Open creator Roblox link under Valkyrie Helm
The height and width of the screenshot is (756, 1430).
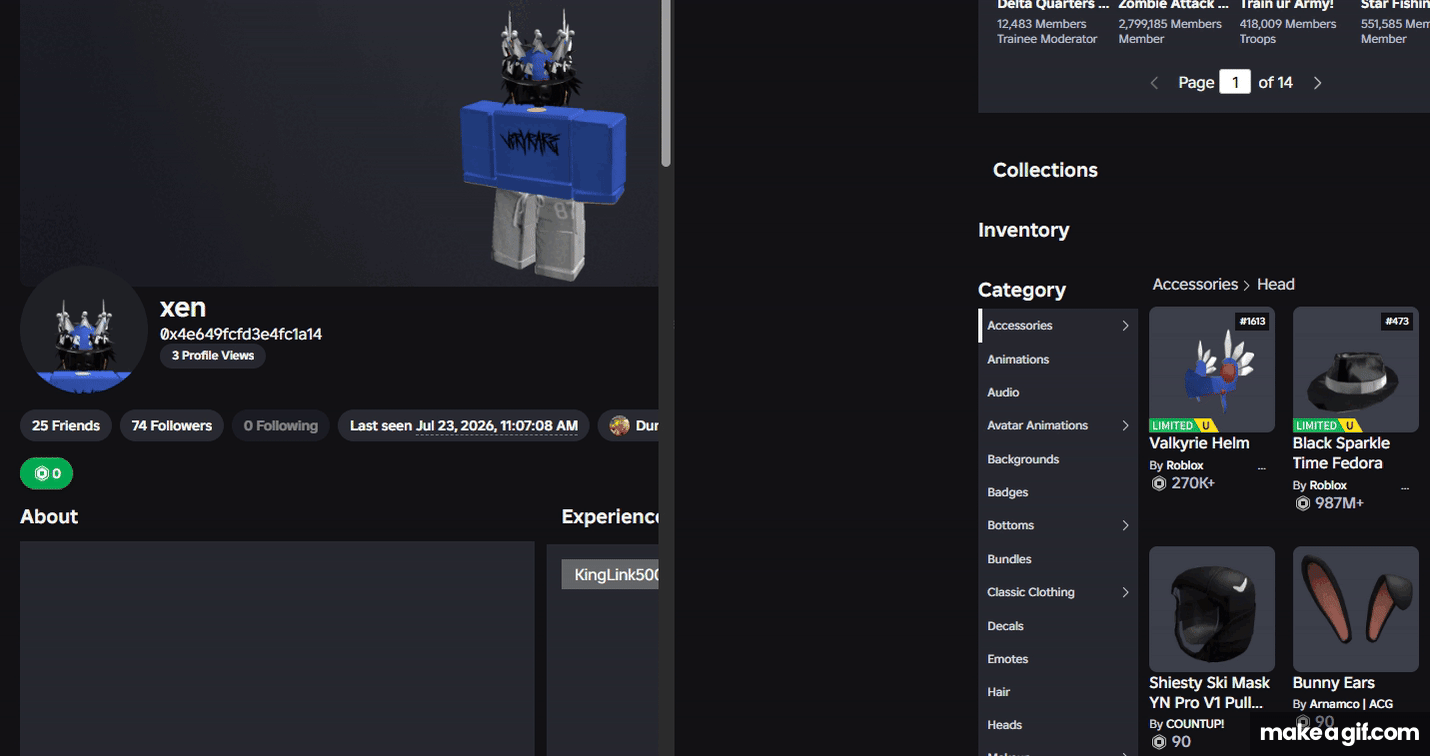1185,465
